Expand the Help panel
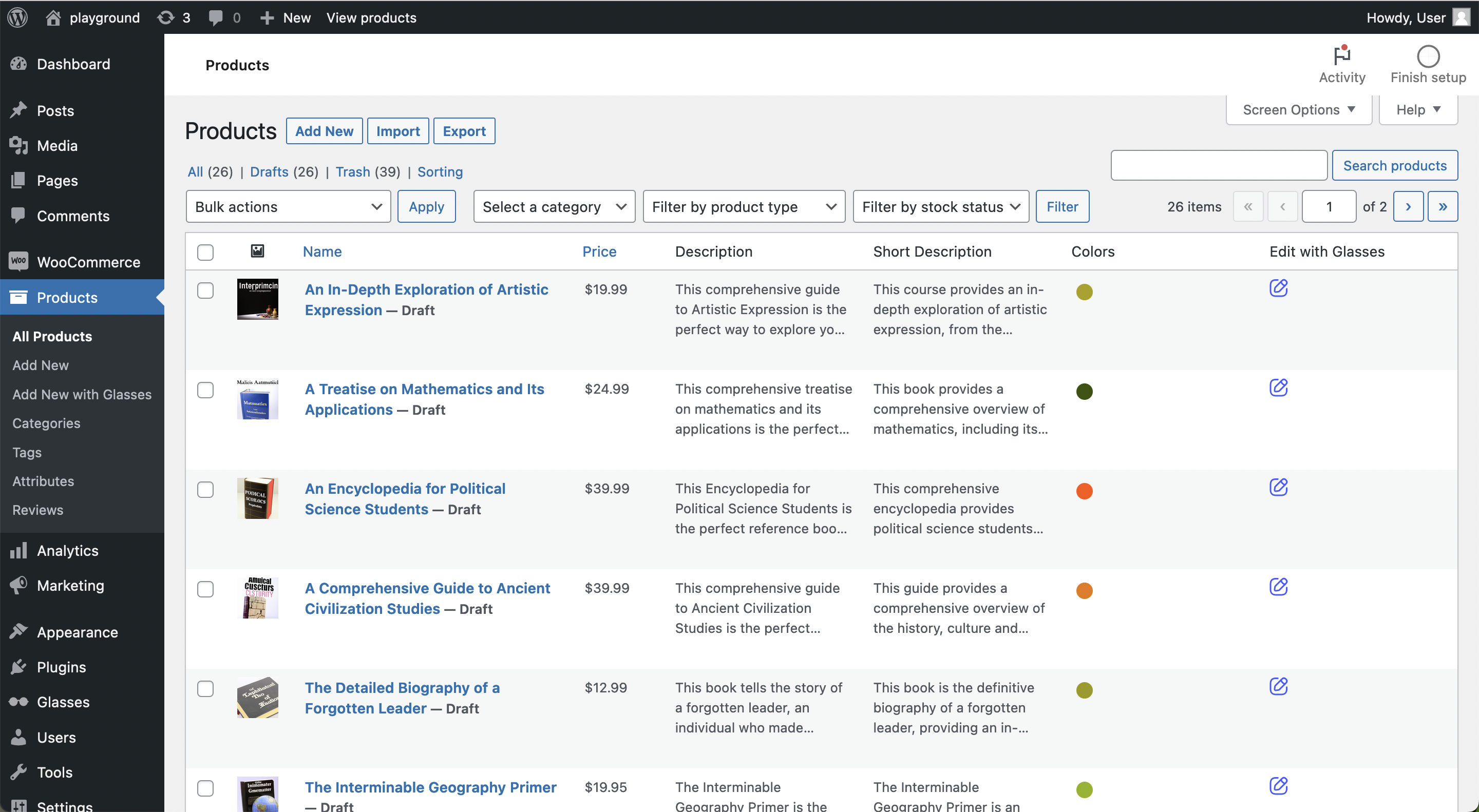The width and height of the screenshot is (1479, 812). (1418, 110)
